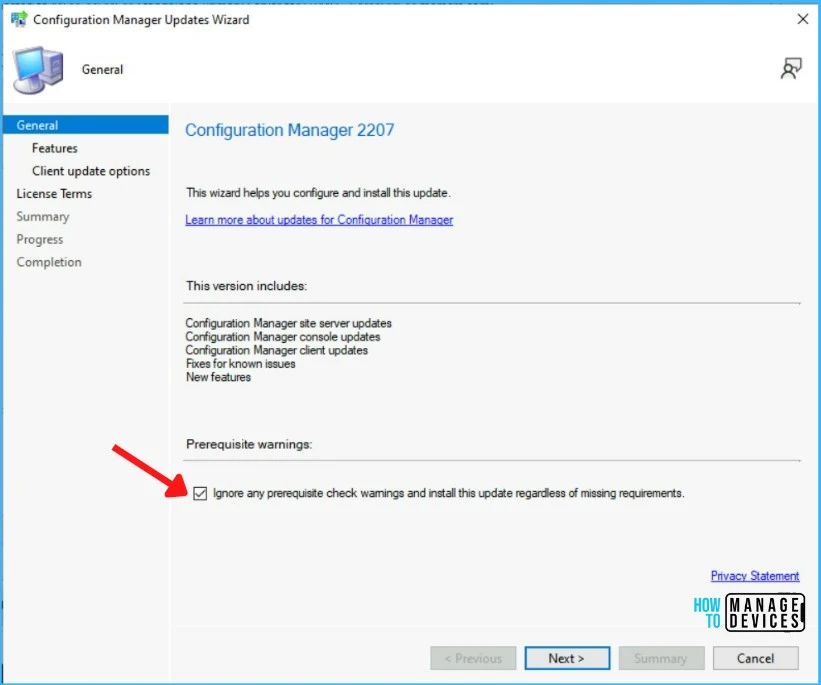Click 'This wizard helps you configure' text
This screenshot has width=821, height=685.
tap(318, 193)
